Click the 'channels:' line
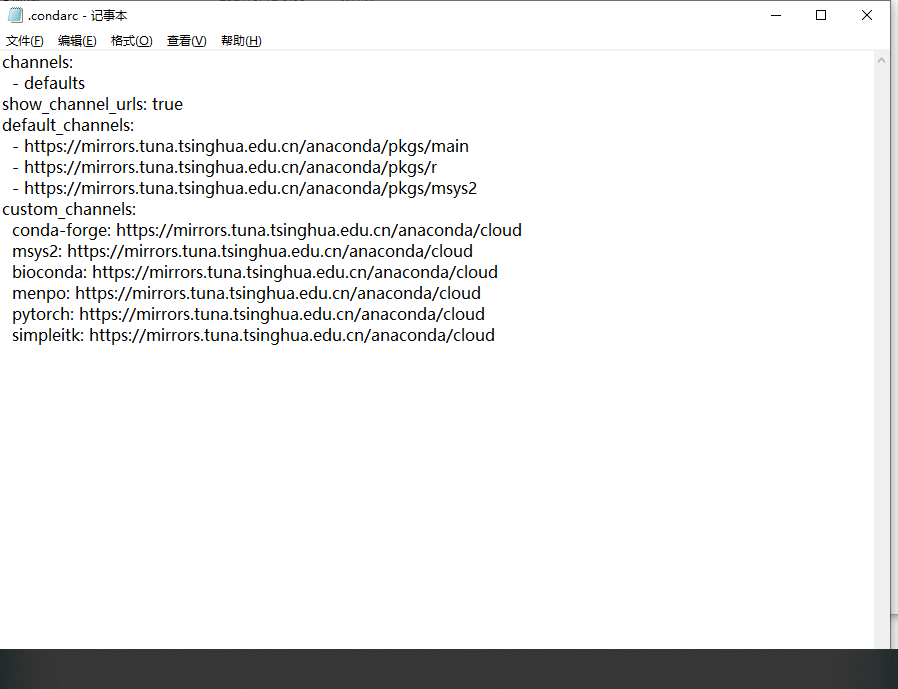This screenshot has height=689, width=898. coord(38,62)
